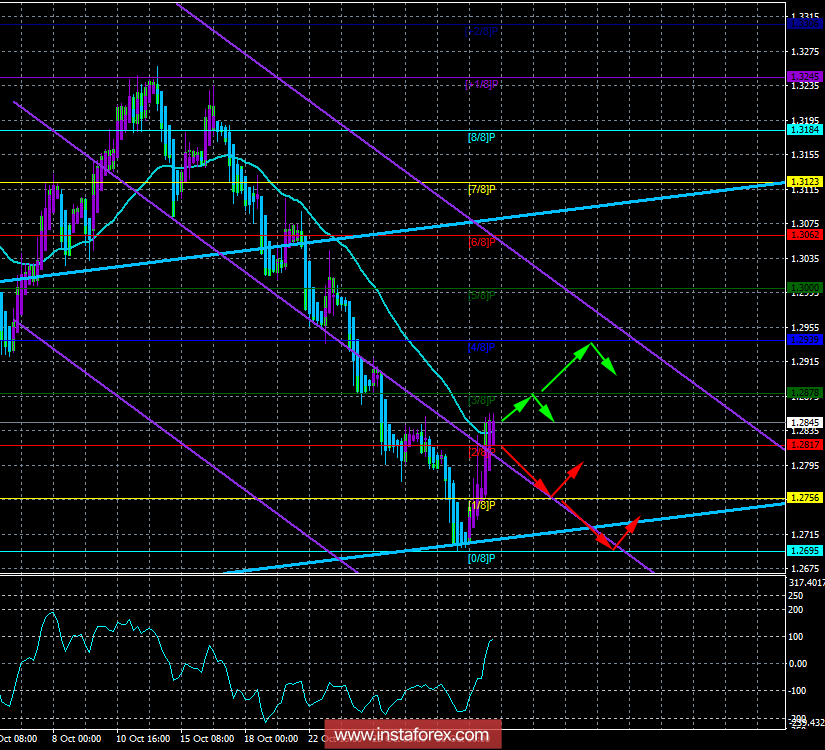The height and width of the screenshot is (750, 825).
Task: Click the 1.2845 current price tag
Action: click(804, 423)
